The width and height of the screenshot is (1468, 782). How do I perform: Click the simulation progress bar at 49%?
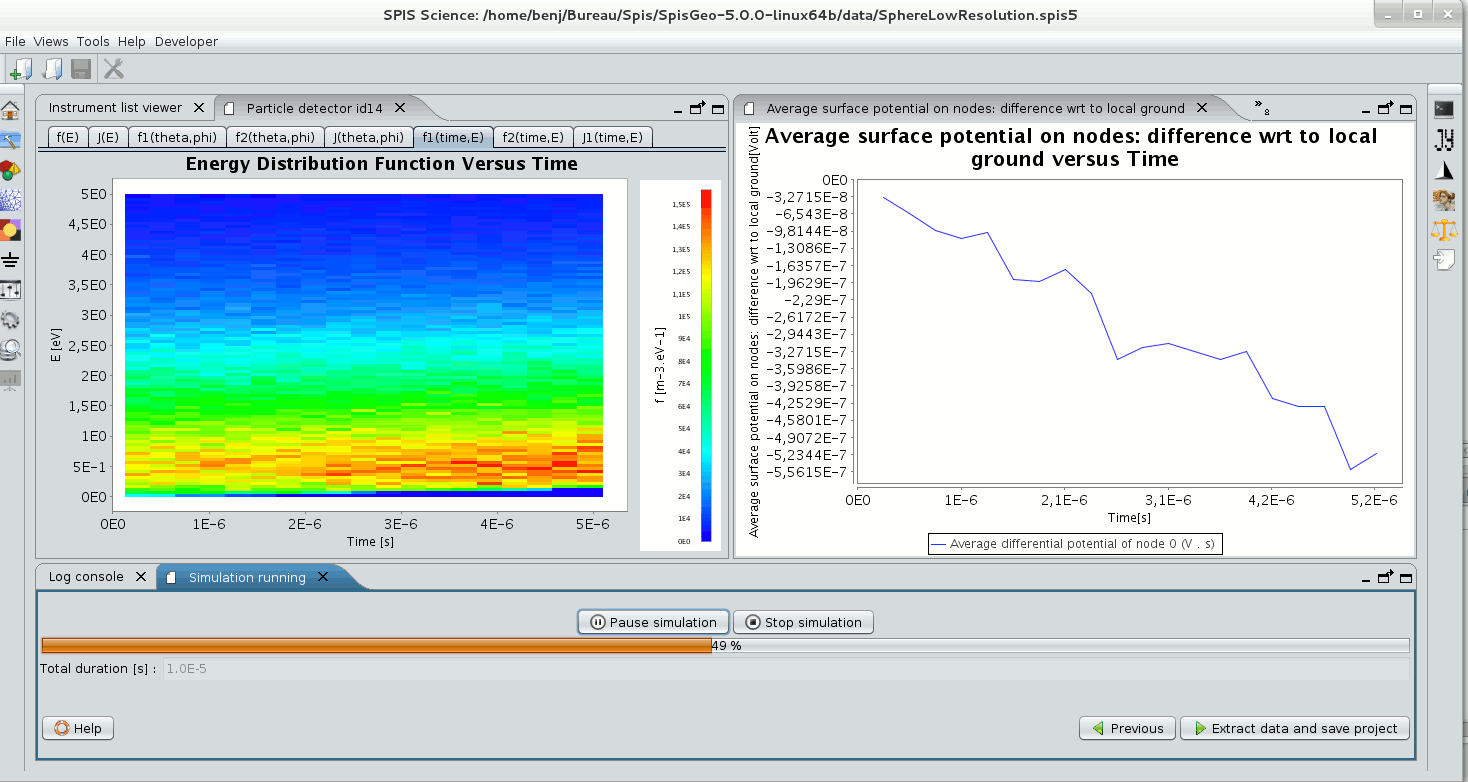click(x=725, y=646)
